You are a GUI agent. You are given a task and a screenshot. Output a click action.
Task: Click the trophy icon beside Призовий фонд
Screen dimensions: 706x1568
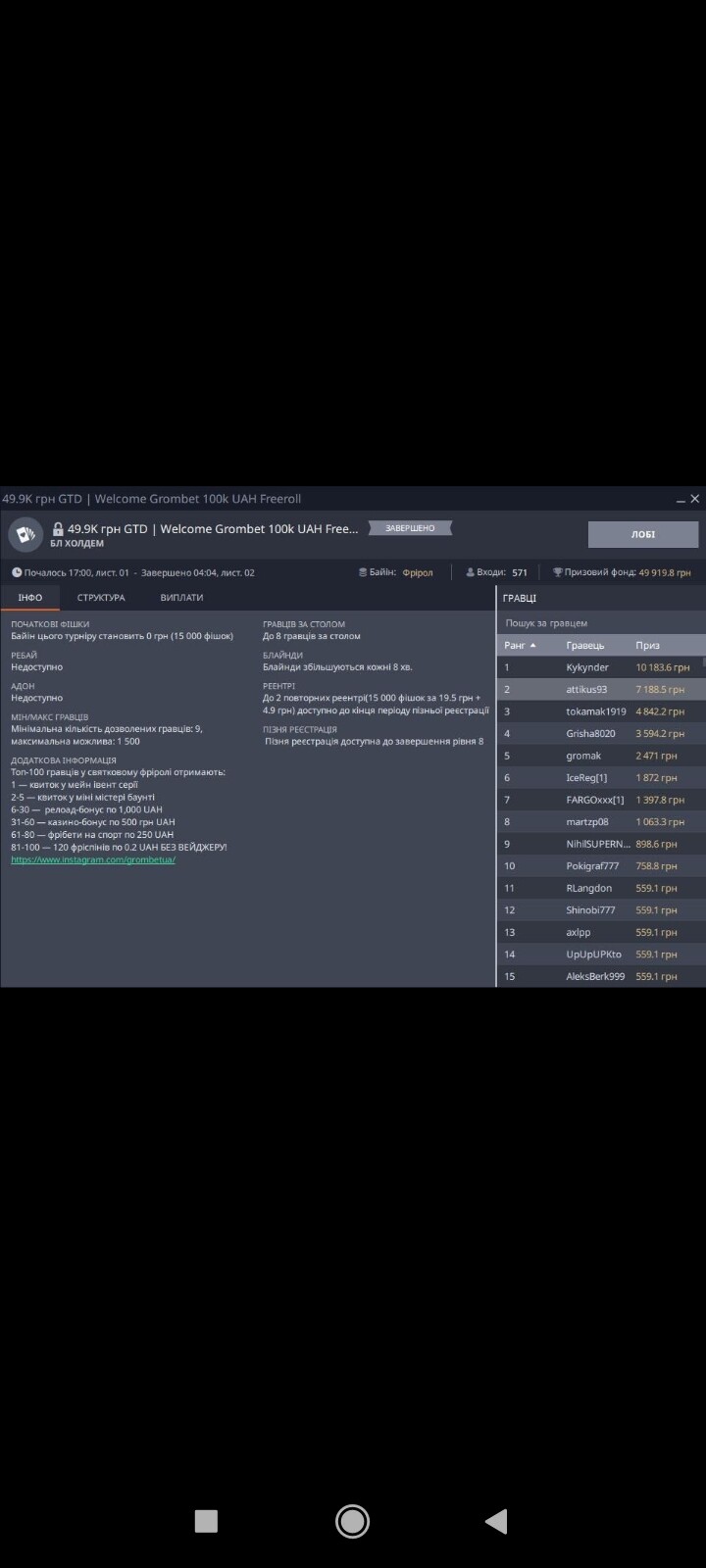click(557, 572)
